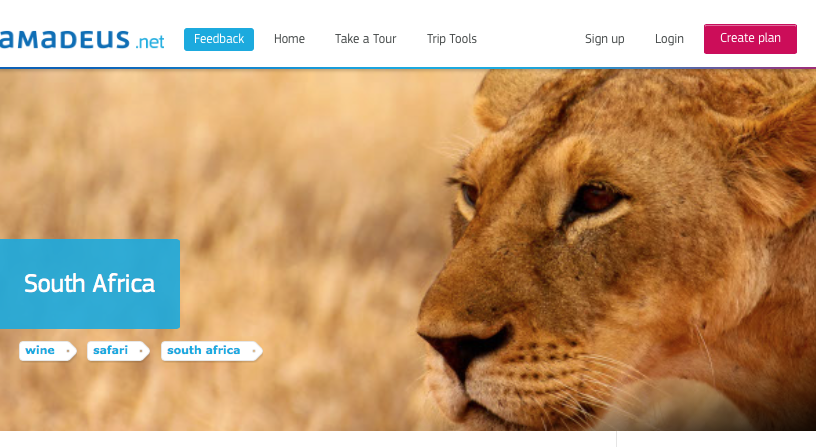The width and height of the screenshot is (816, 447).
Task: Click the hole dot on the south africa tag
Action: click(x=254, y=351)
